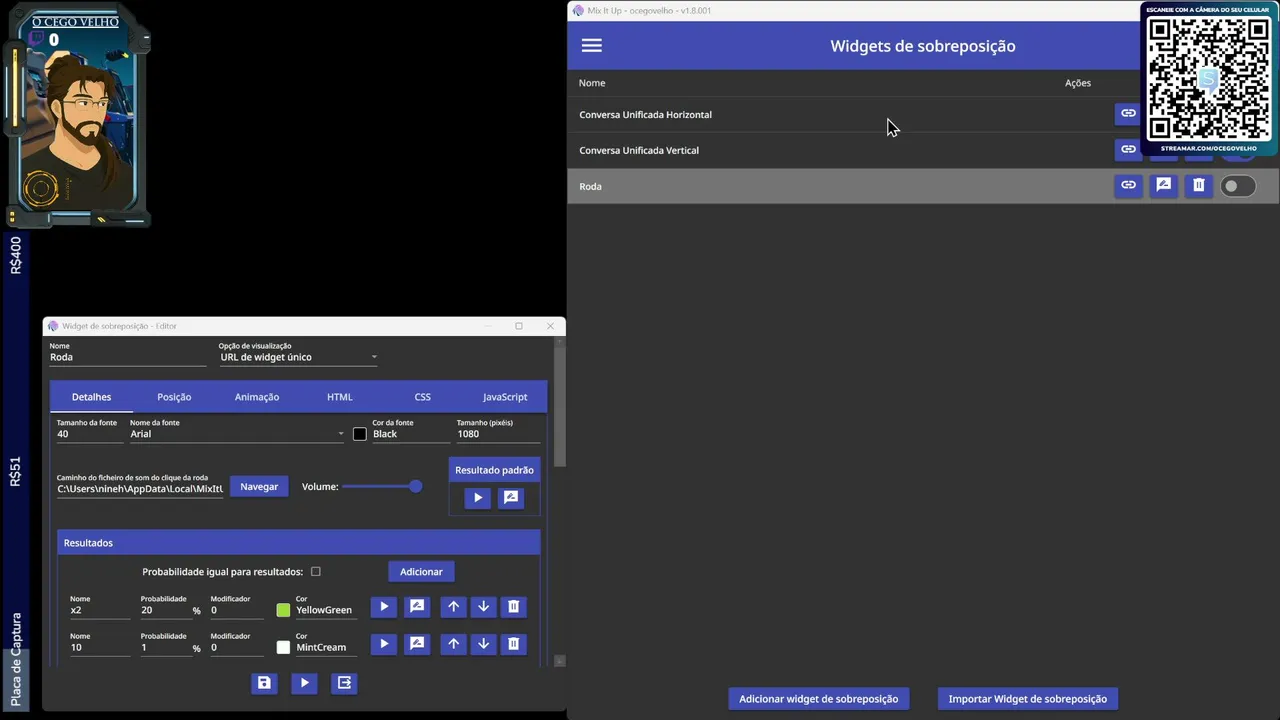Click the sound file path field
The width and height of the screenshot is (1280, 720).
(140, 489)
